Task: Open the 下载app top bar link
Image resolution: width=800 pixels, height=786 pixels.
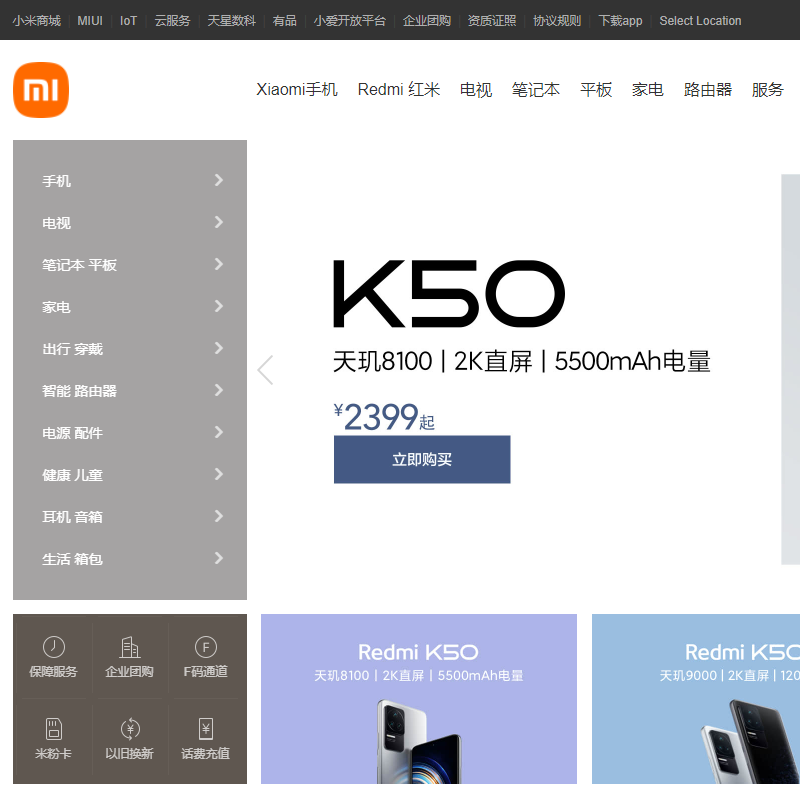Action: [620, 21]
